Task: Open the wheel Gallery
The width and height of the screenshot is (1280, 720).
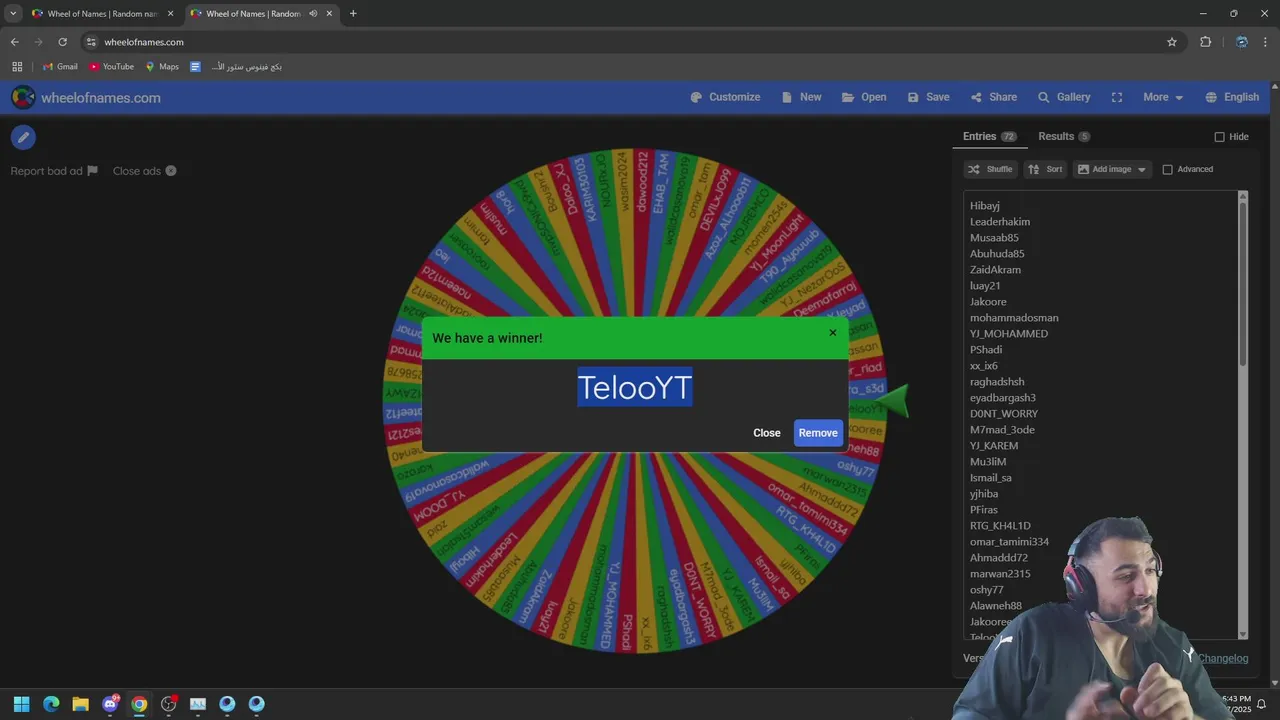Action: 1064,97
